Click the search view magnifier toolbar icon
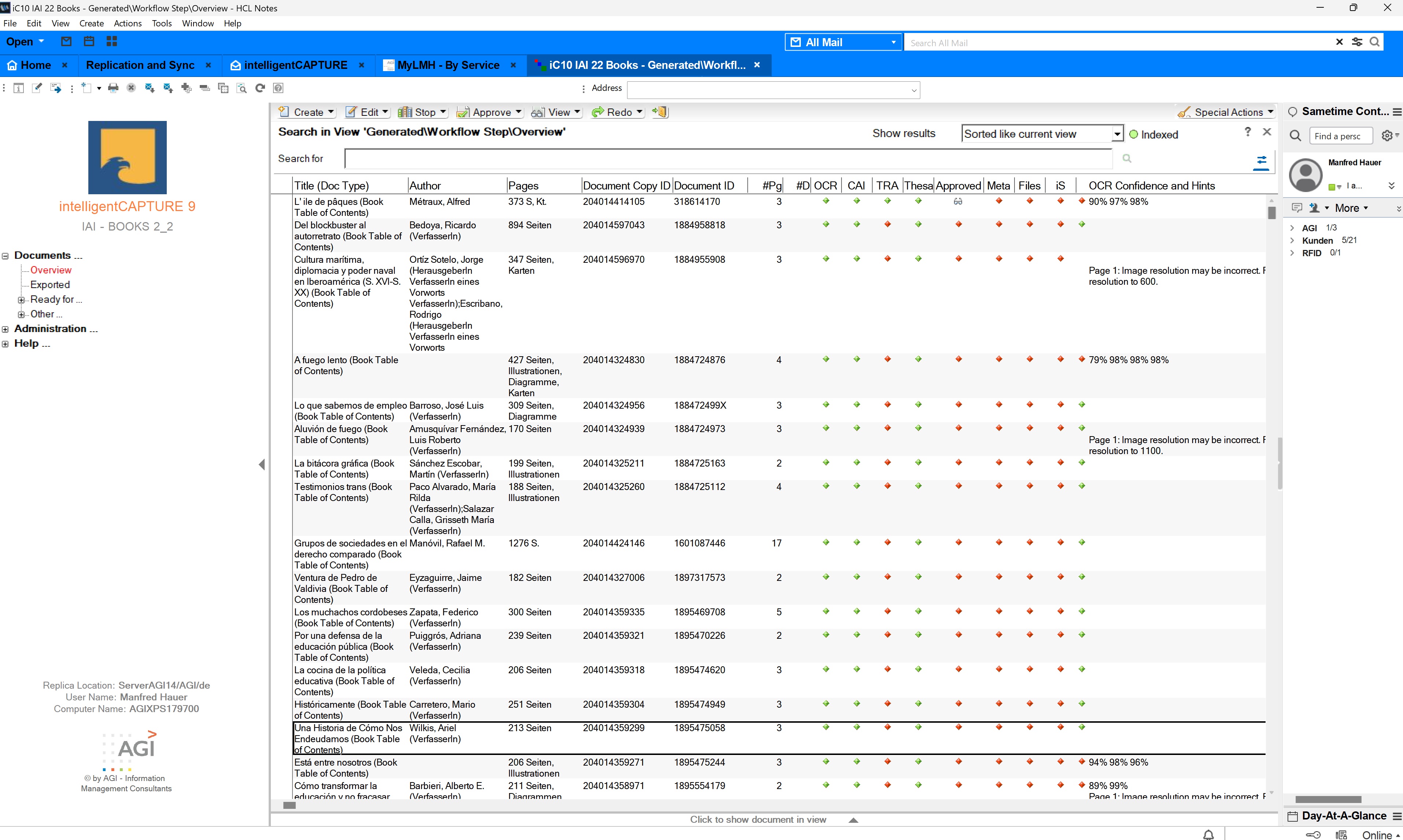Image resolution: width=1403 pixels, height=840 pixels. click(x=242, y=88)
